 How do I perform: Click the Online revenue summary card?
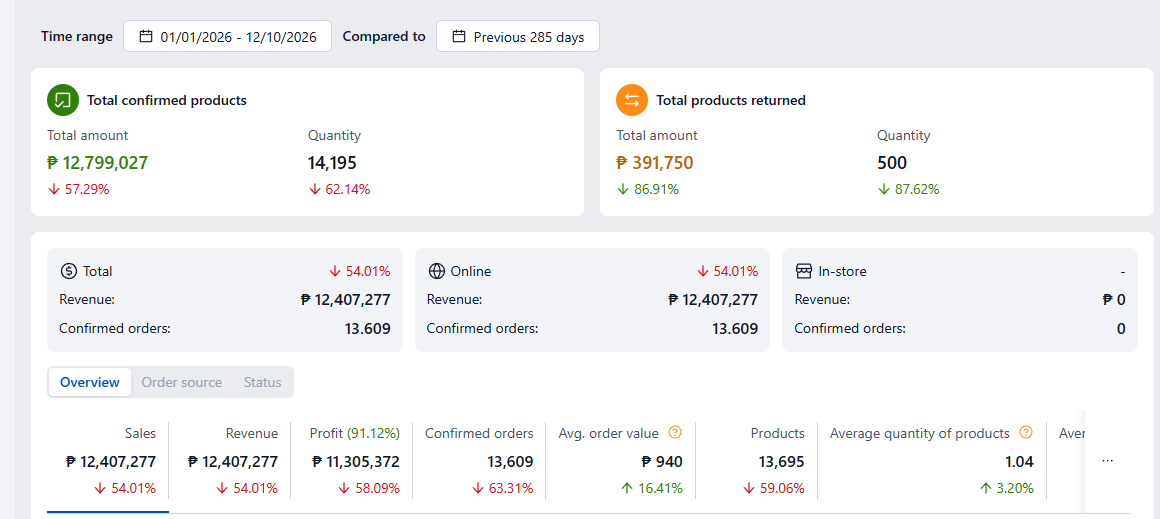[593, 299]
